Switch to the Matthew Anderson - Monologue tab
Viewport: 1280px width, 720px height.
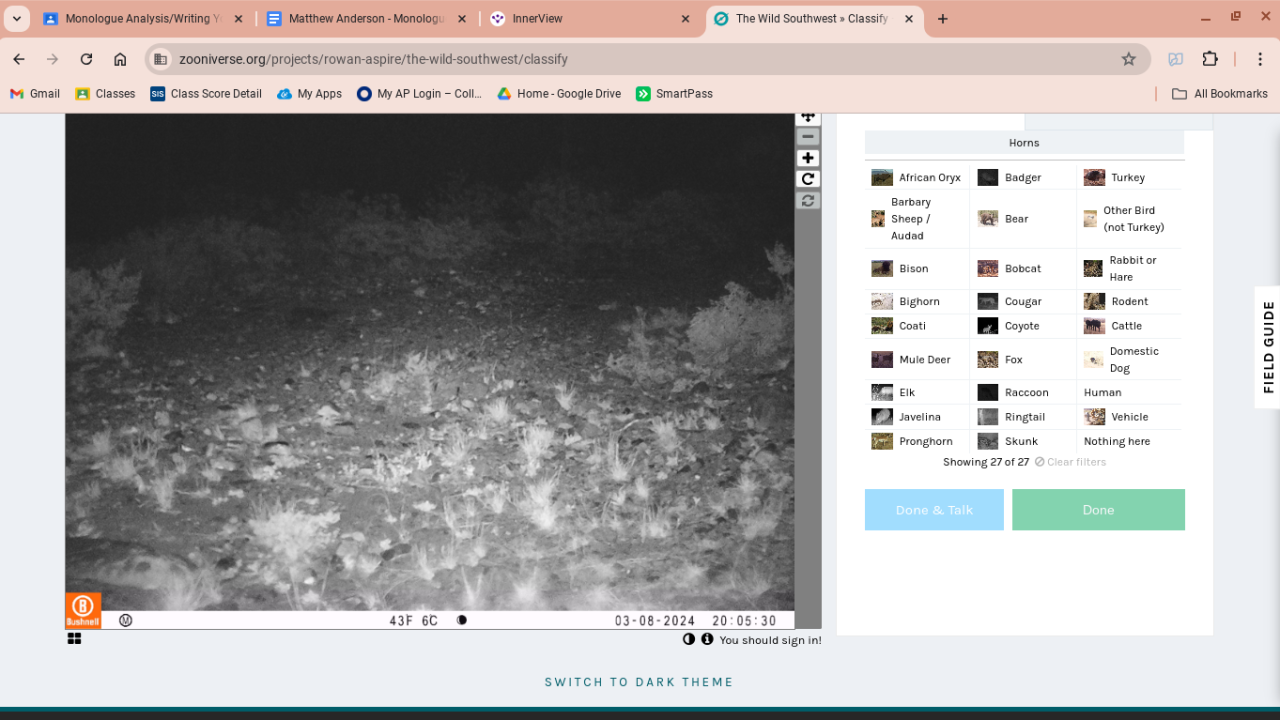366,19
